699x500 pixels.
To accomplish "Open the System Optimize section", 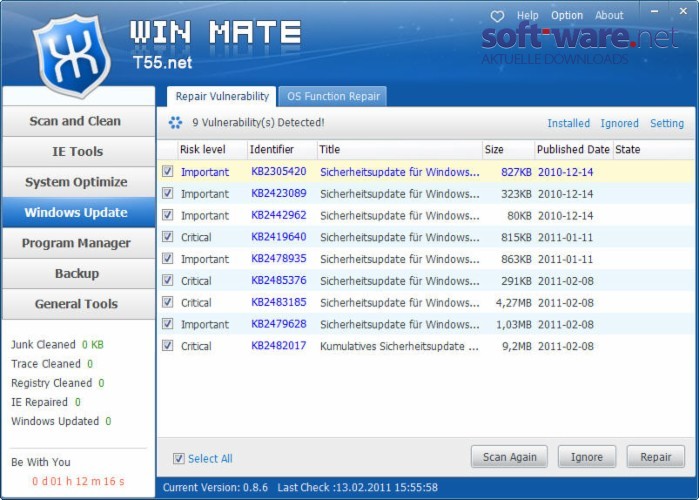I will pyautogui.click(x=78, y=182).
